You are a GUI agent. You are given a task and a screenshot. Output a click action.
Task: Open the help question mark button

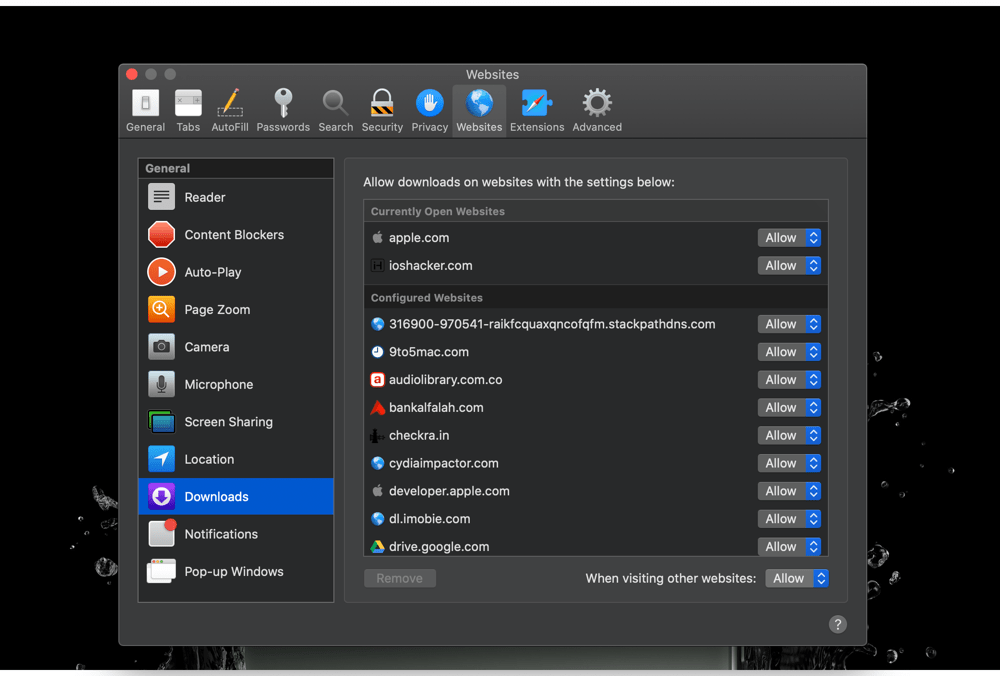coord(837,624)
